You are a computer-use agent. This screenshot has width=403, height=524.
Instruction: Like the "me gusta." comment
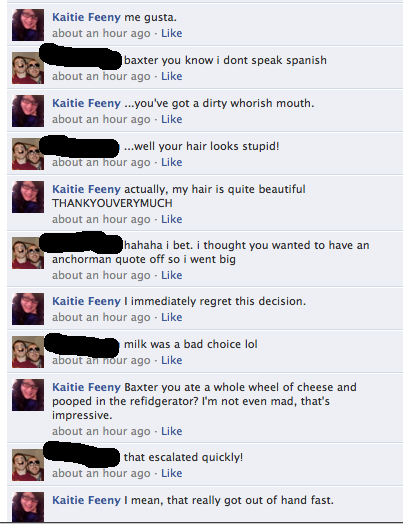pos(172,33)
